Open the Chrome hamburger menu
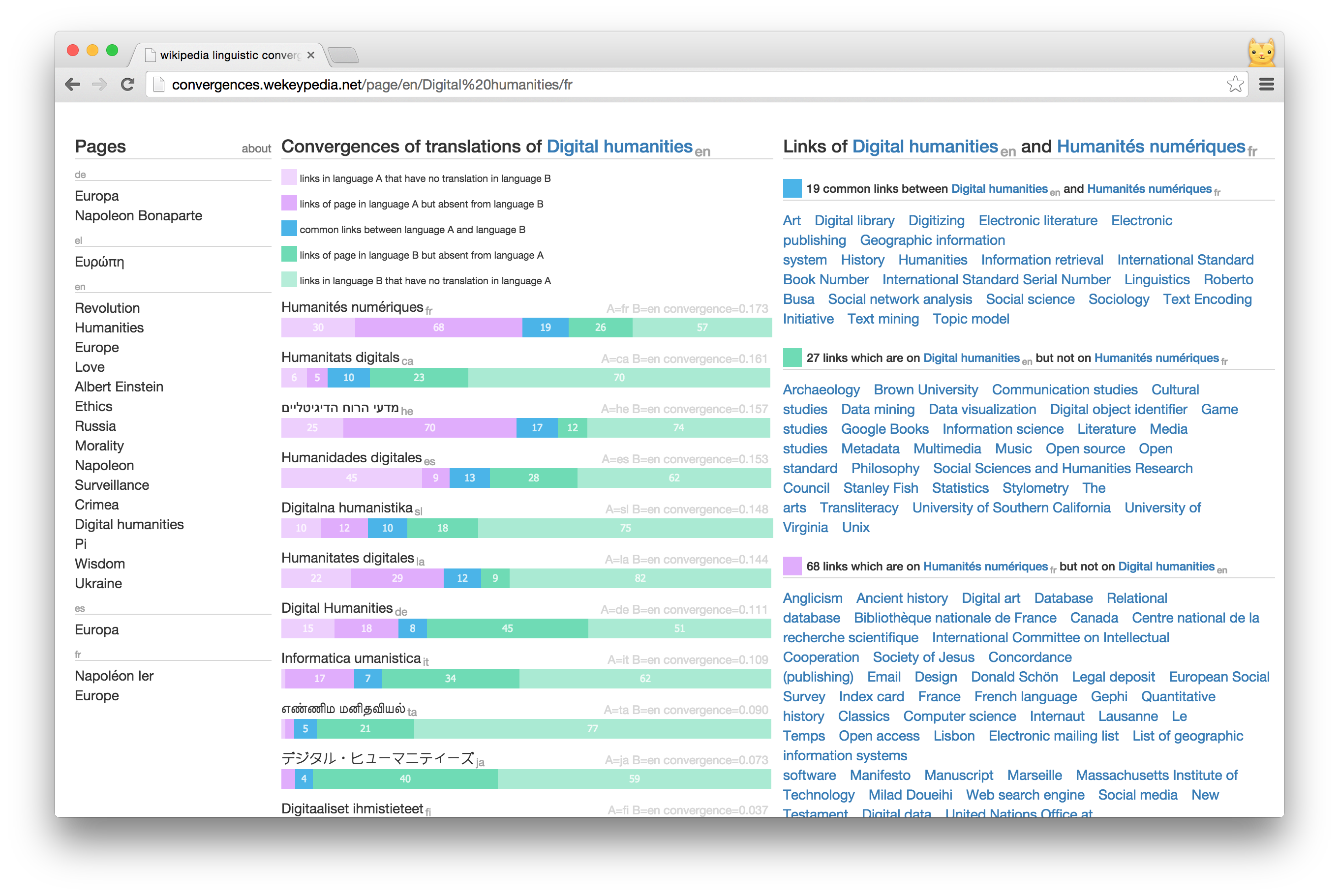This screenshot has width=1339, height=896. pos(1266,85)
